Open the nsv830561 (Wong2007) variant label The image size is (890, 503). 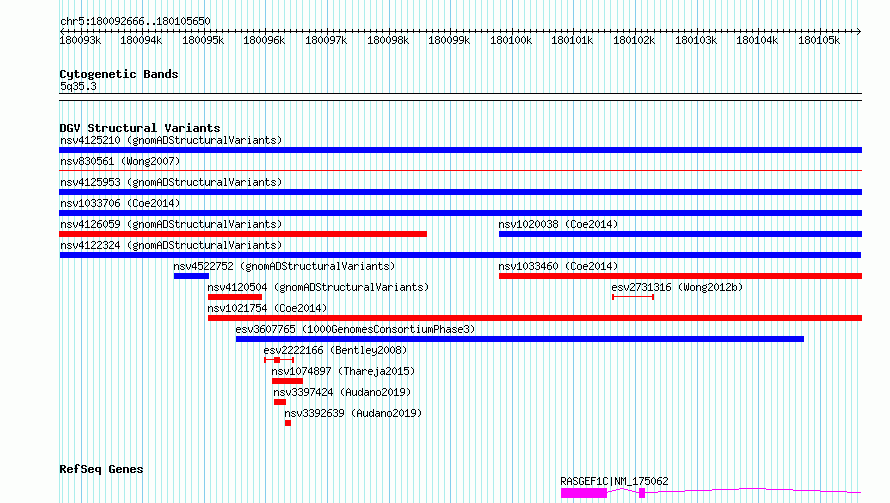(120, 161)
